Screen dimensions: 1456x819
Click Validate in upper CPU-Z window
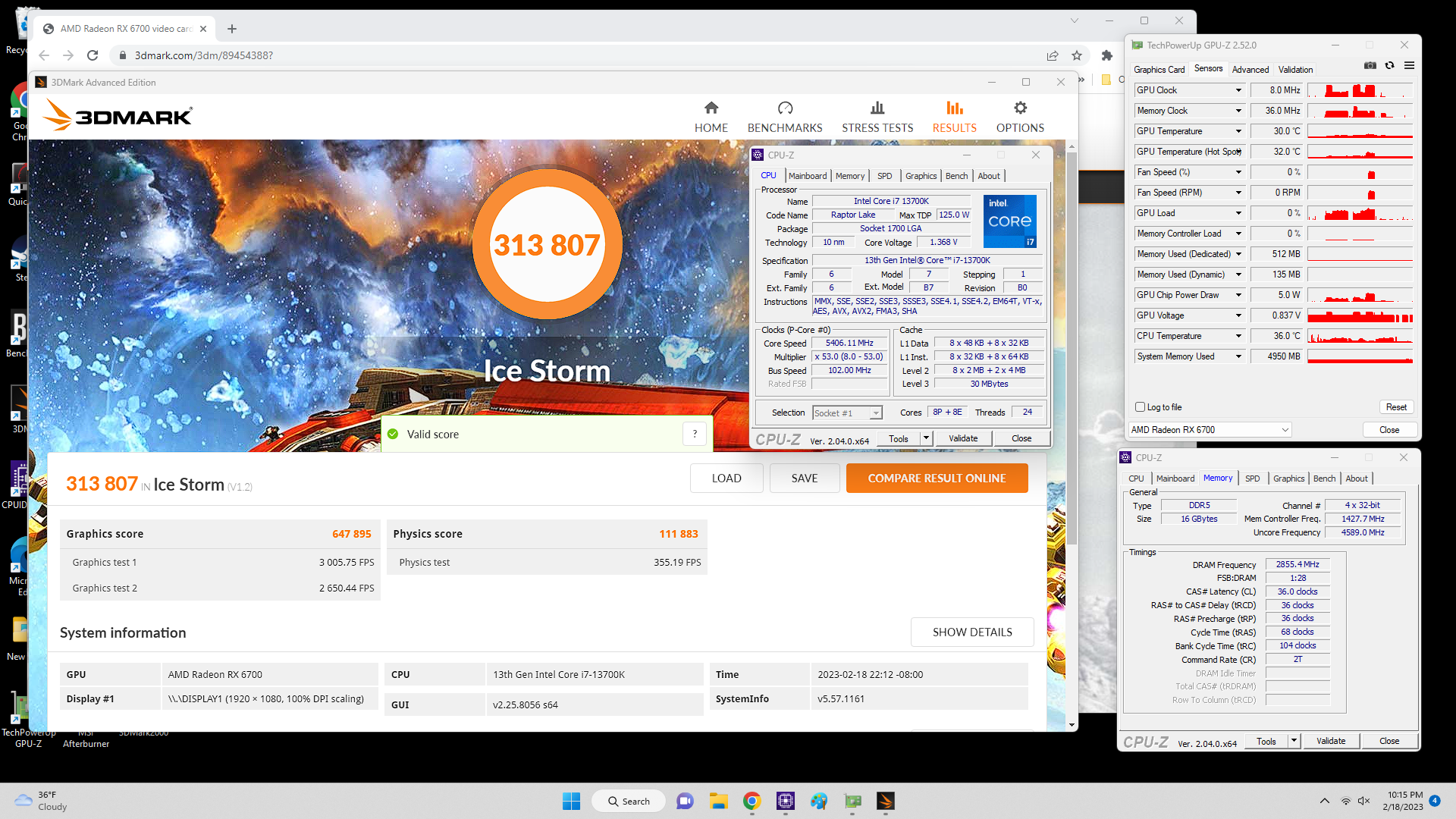coord(963,438)
